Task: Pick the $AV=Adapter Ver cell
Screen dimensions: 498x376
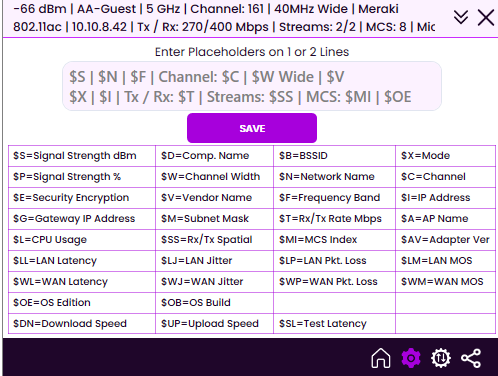Action: 445,240
